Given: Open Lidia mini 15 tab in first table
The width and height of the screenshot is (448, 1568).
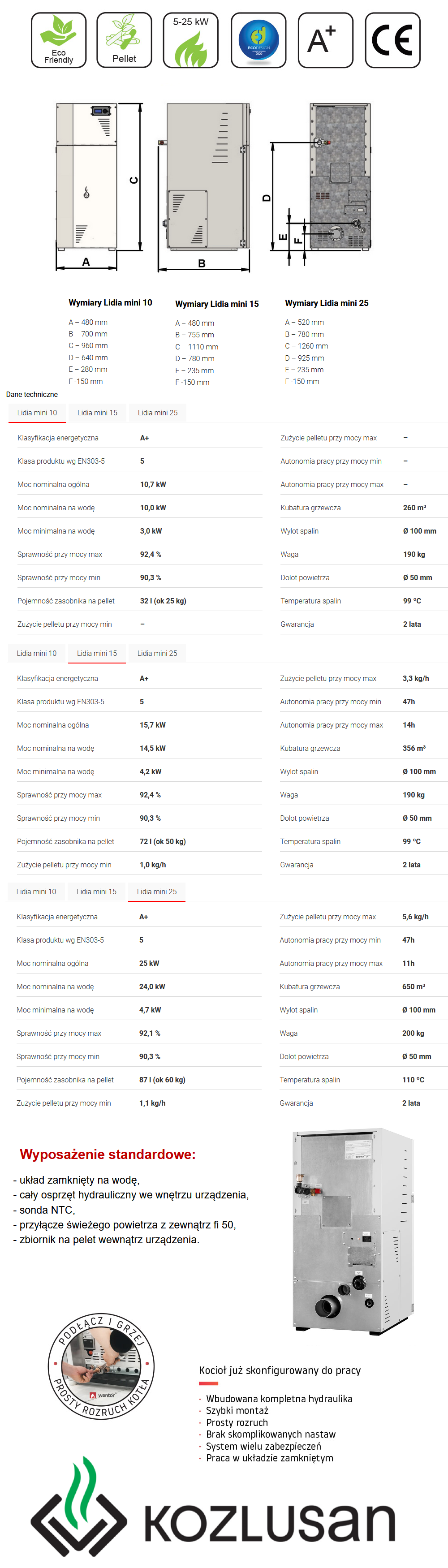Looking at the screenshot, I should pos(97,413).
